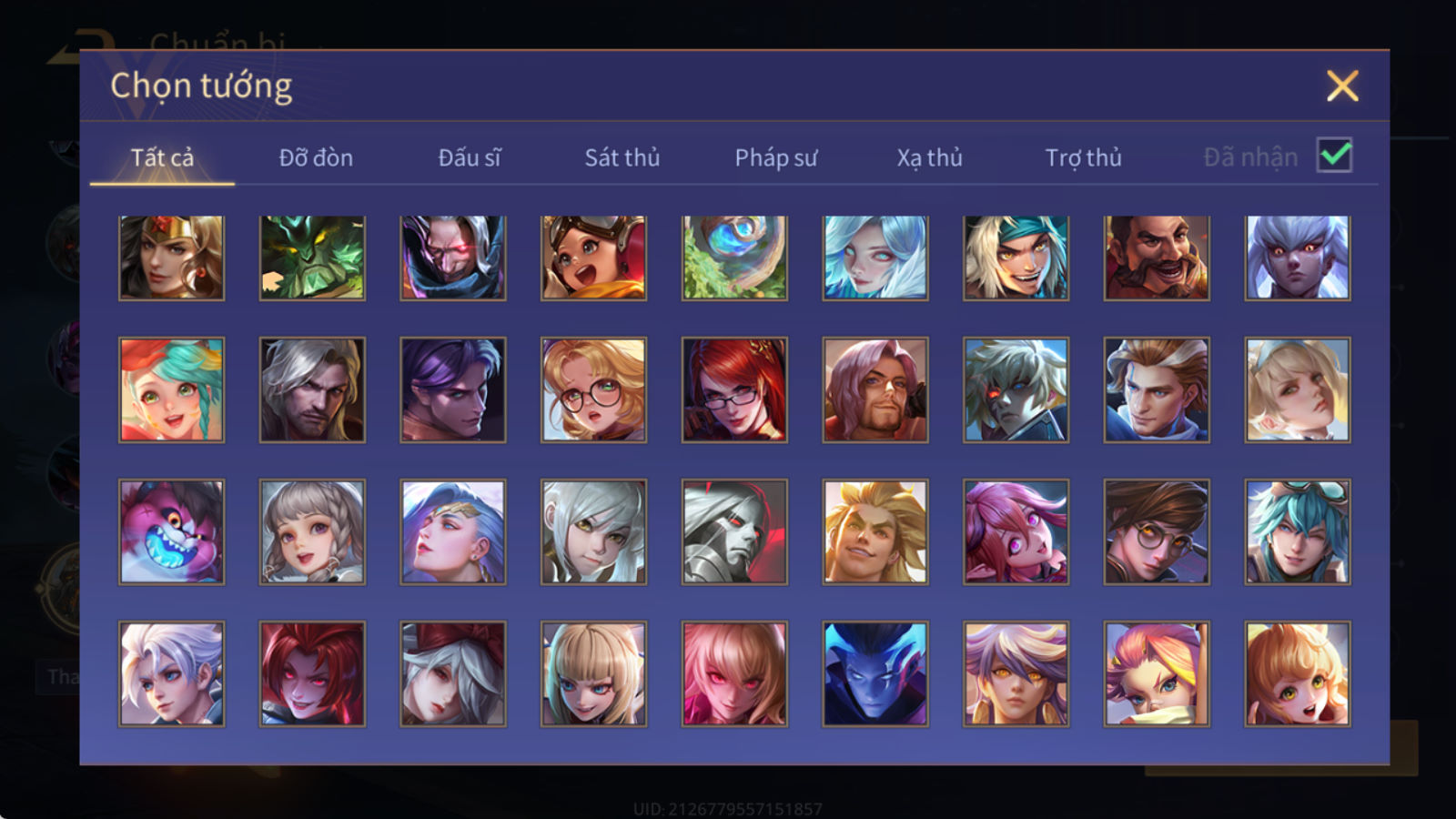Select the Wonder Woman hero portrait

pyautogui.click(x=171, y=258)
